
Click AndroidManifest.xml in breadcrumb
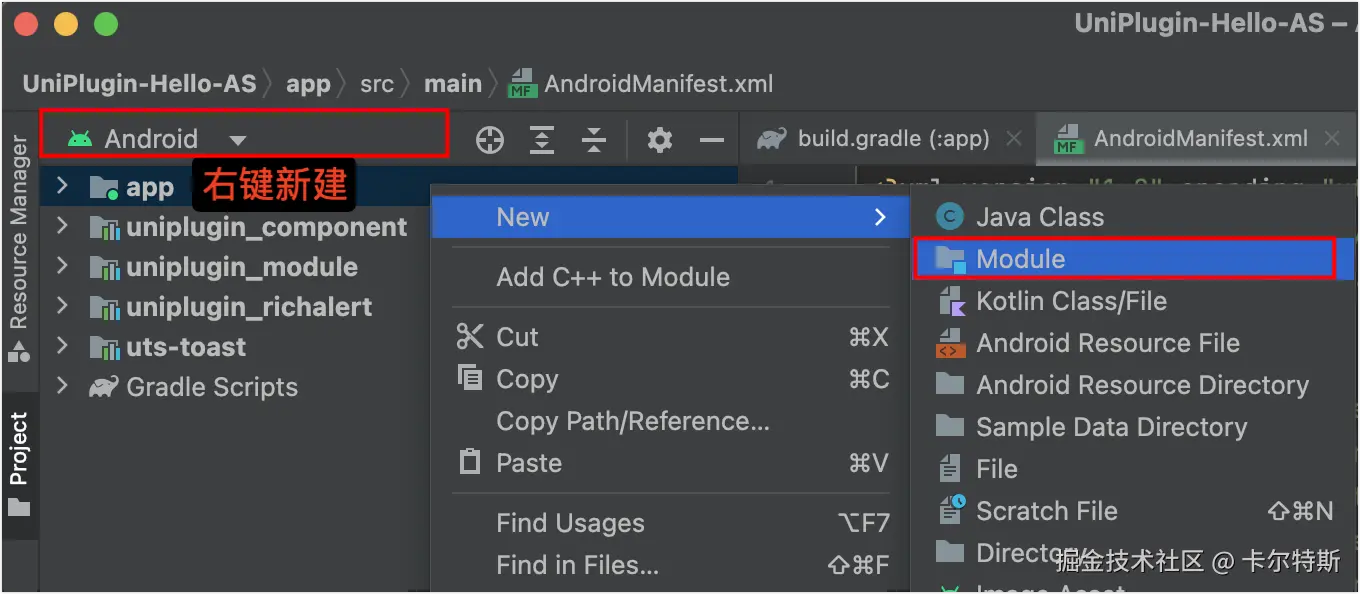[659, 84]
